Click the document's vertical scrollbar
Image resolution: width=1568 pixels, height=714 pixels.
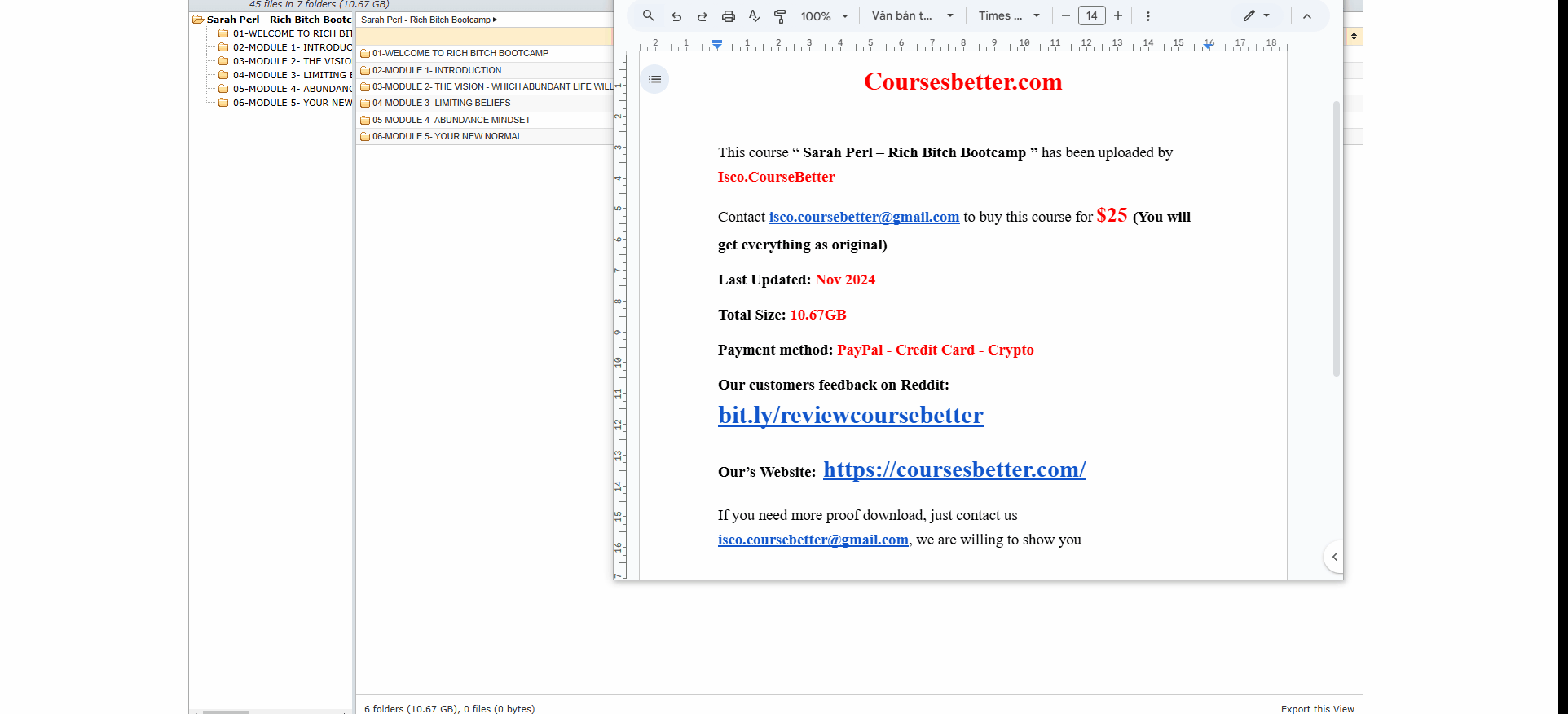click(1336, 238)
